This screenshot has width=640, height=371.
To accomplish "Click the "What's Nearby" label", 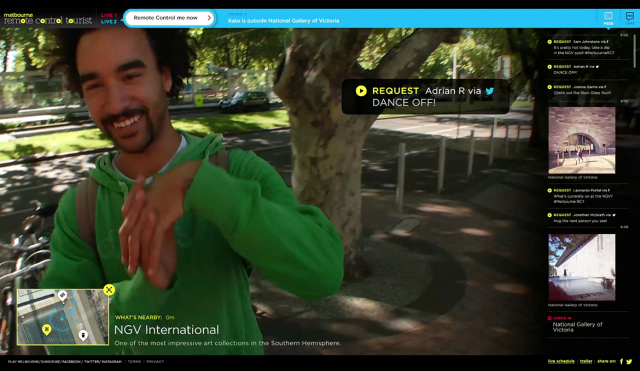I will click(x=138, y=317).
